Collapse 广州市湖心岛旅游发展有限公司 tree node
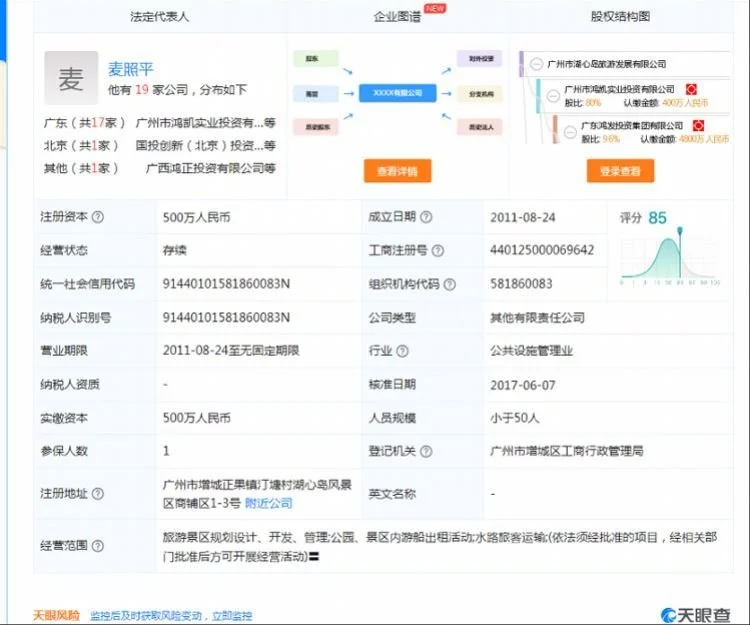 click(x=537, y=64)
